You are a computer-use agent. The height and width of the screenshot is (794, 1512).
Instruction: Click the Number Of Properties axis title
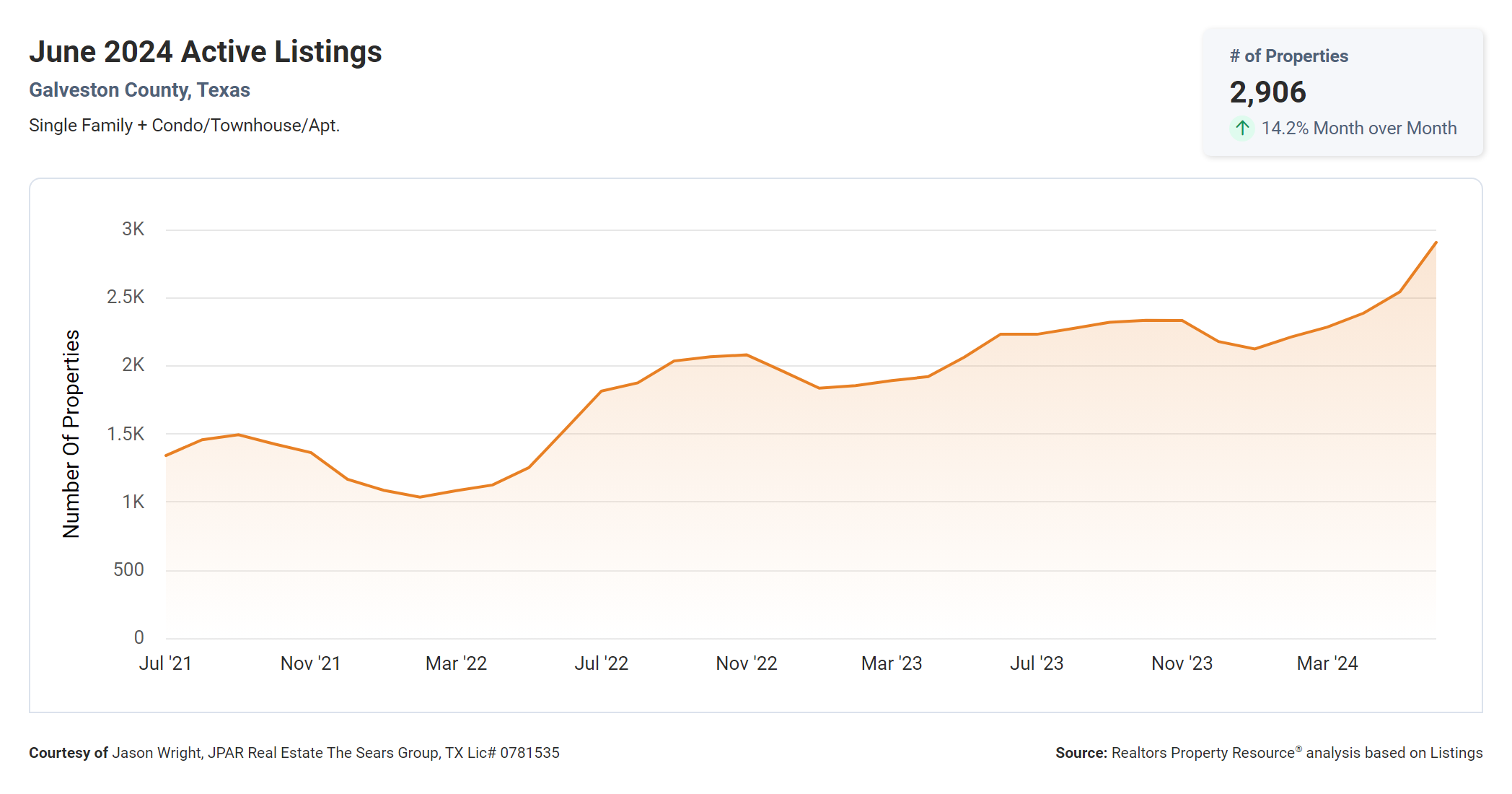click(x=71, y=434)
